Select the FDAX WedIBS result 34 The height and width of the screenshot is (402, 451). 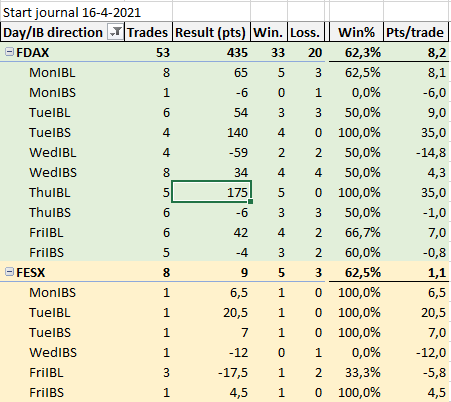pos(241,172)
